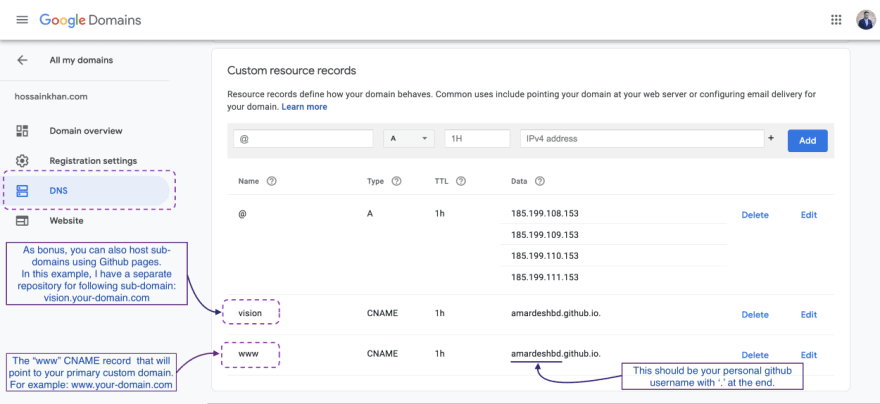Image resolution: width=880 pixels, height=404 pixels.
Task: Open help icon next to Name column
Action: click(272, 181)
